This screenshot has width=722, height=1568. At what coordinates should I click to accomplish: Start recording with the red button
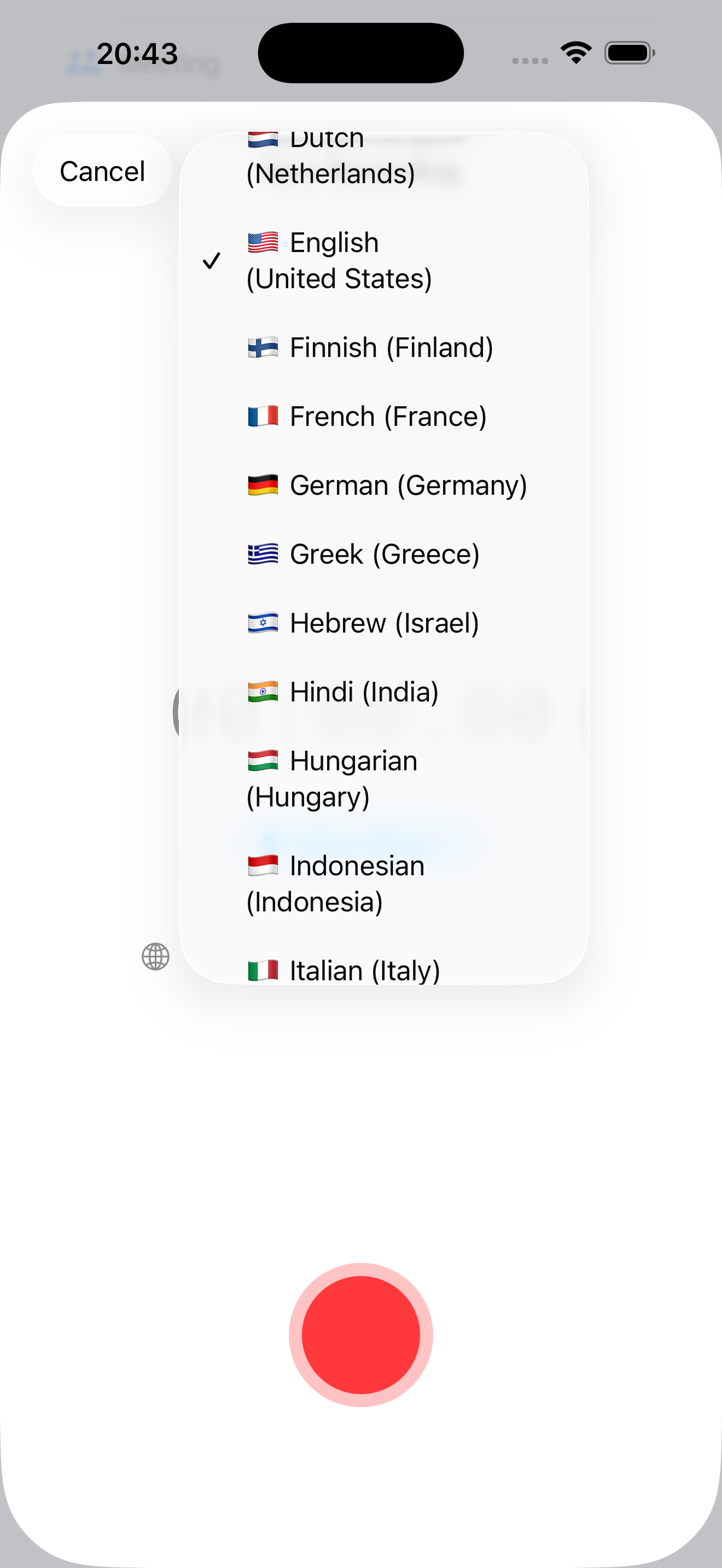[361, 1334]
